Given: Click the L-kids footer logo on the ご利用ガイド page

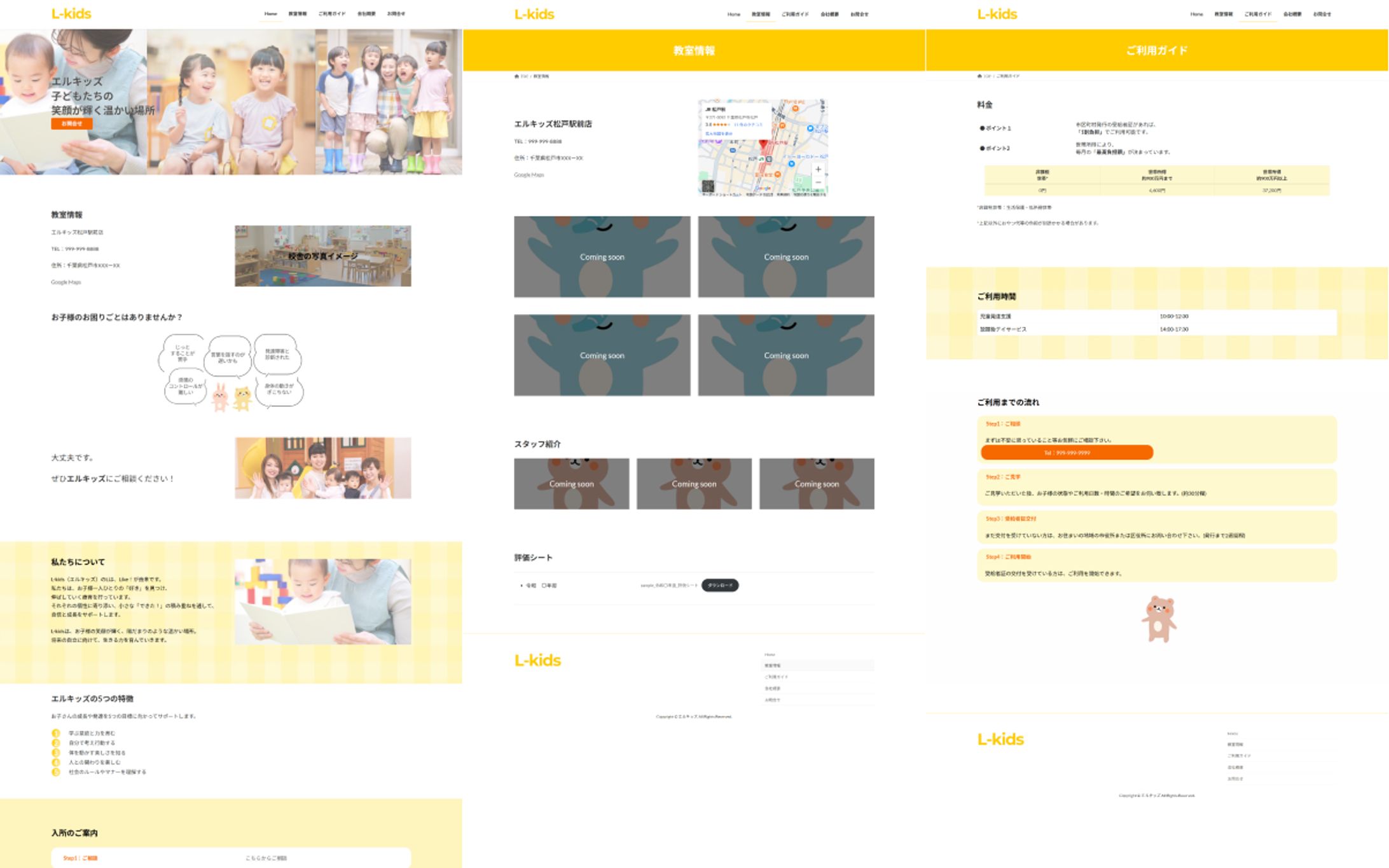Looking at the screenshot, I should (x=1000, y=739).
